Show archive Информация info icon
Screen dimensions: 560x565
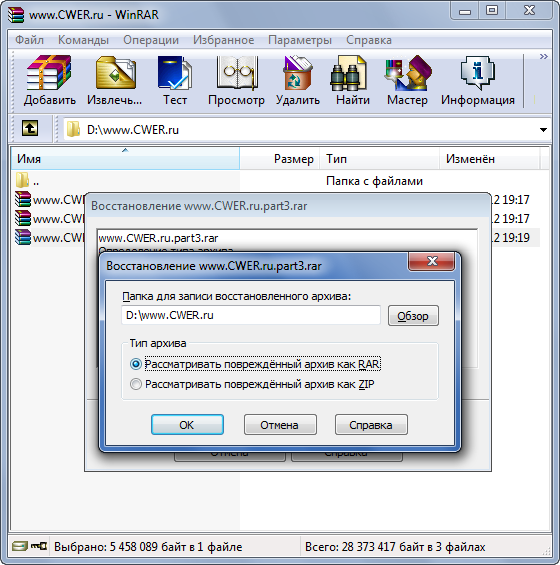pos(478,74)
